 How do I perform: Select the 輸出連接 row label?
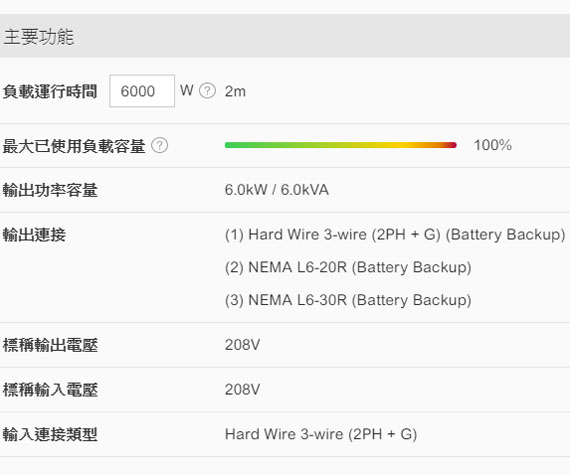coord(34,235)
